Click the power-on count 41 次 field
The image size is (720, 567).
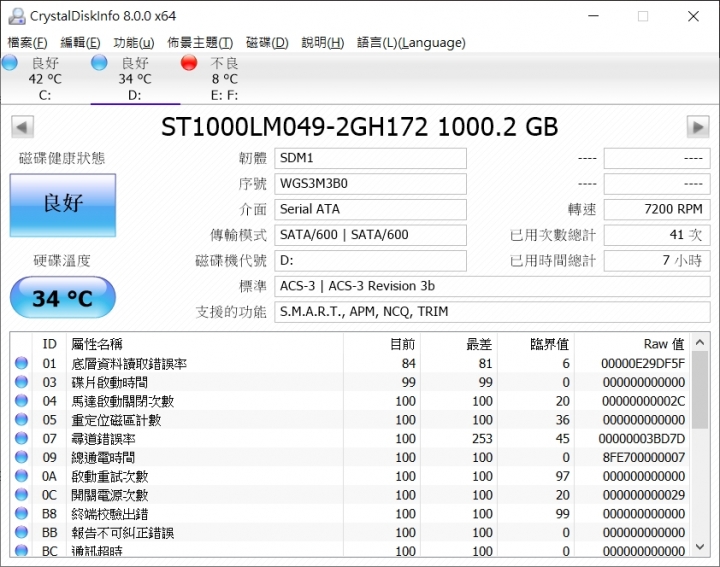[x=657, y=235]
